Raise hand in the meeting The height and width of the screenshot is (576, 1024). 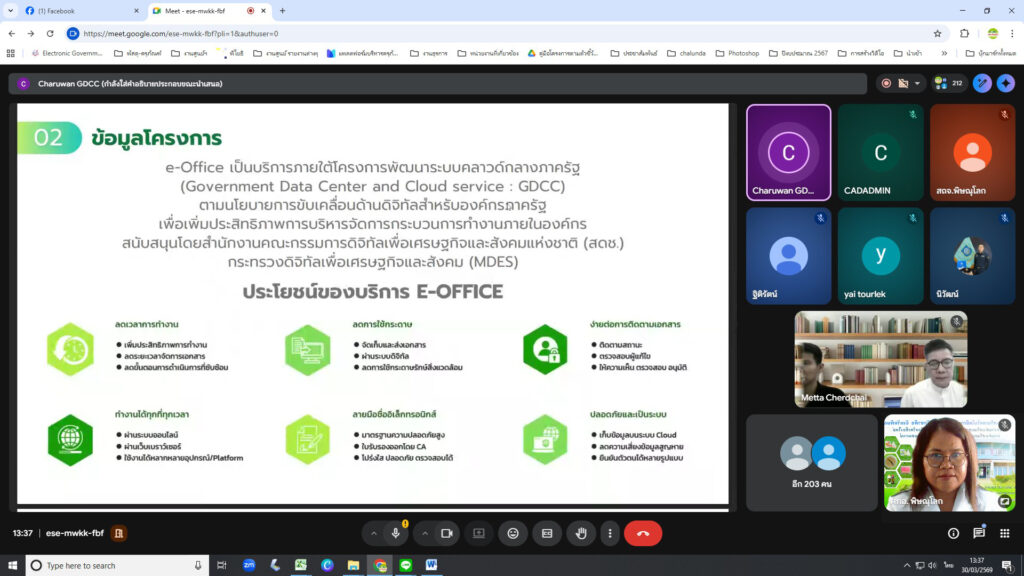pos(580,533)
